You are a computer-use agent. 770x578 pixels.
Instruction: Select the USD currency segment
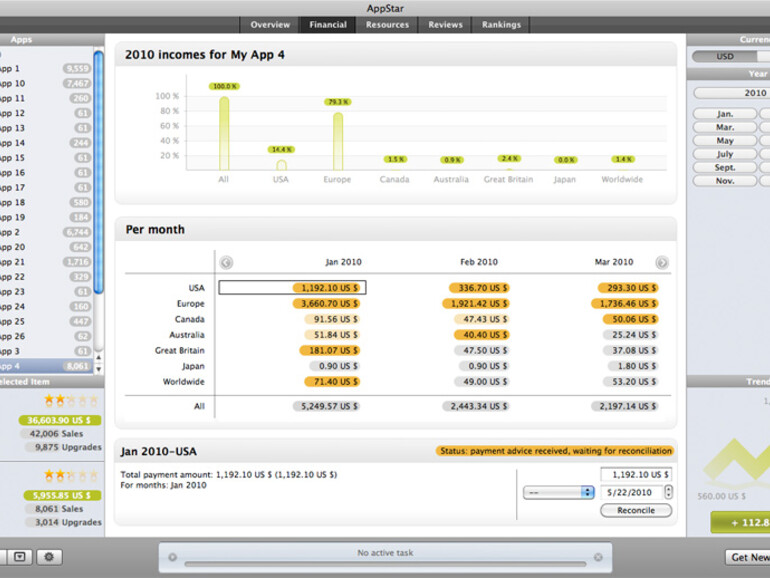pos(725,56)
